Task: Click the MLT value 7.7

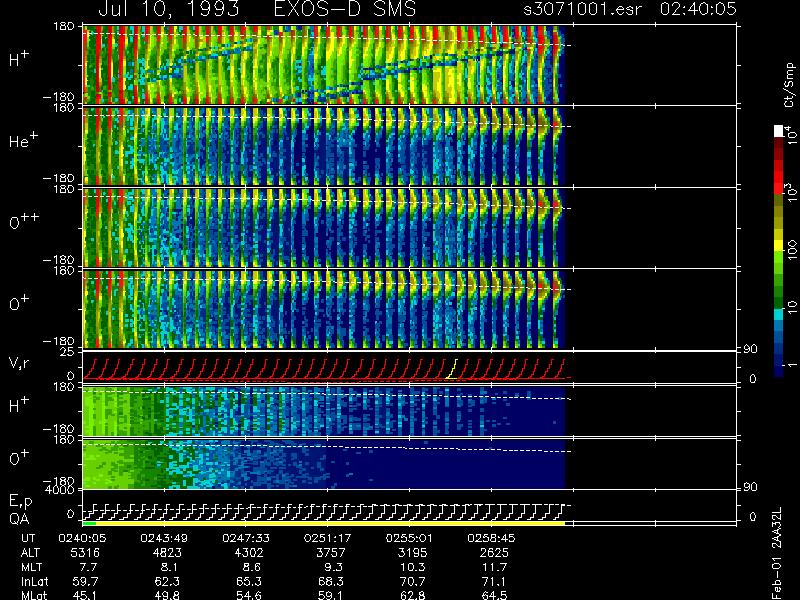Action: [87, 567]
